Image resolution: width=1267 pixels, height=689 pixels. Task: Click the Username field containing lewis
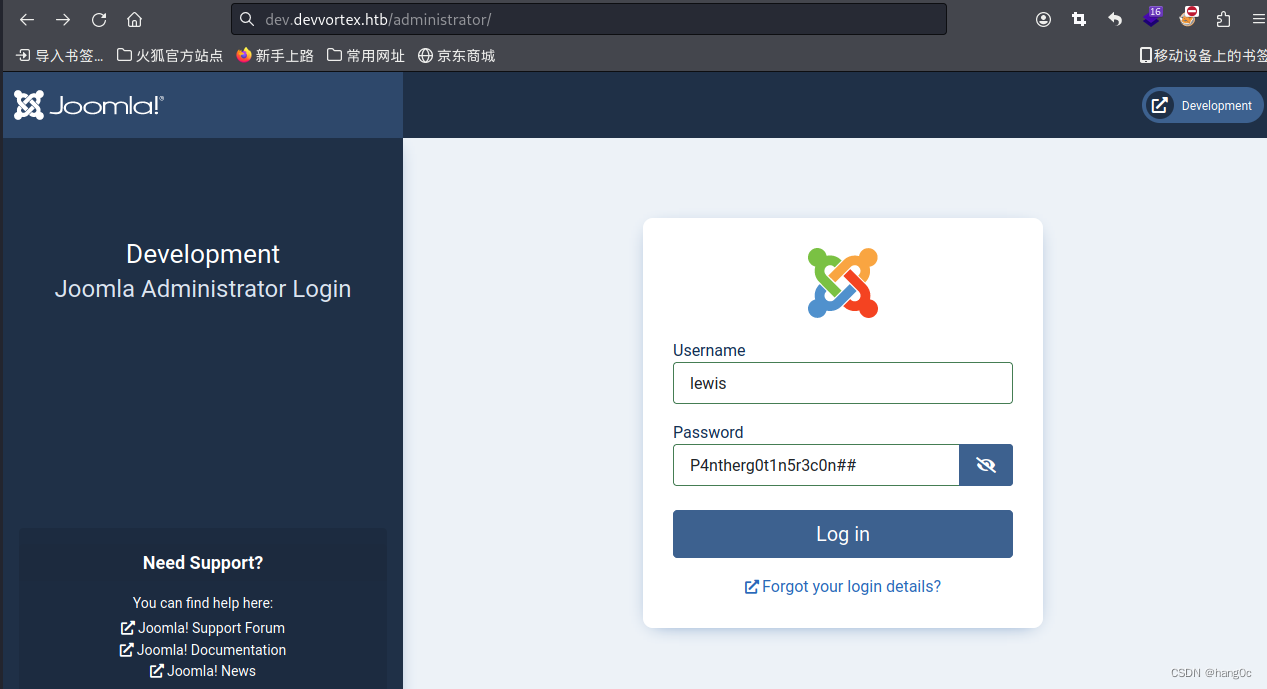coord(843,383)
